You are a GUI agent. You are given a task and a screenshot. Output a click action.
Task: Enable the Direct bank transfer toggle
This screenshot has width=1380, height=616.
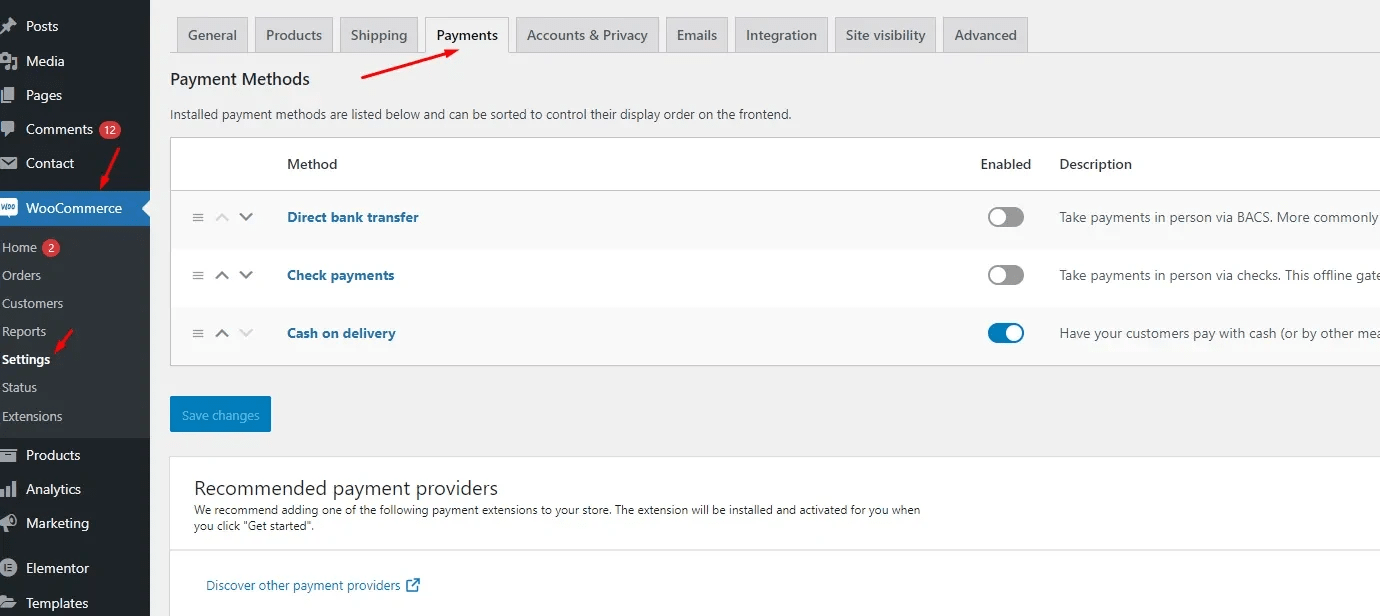pyautogui.click(x=1005, y=217)
